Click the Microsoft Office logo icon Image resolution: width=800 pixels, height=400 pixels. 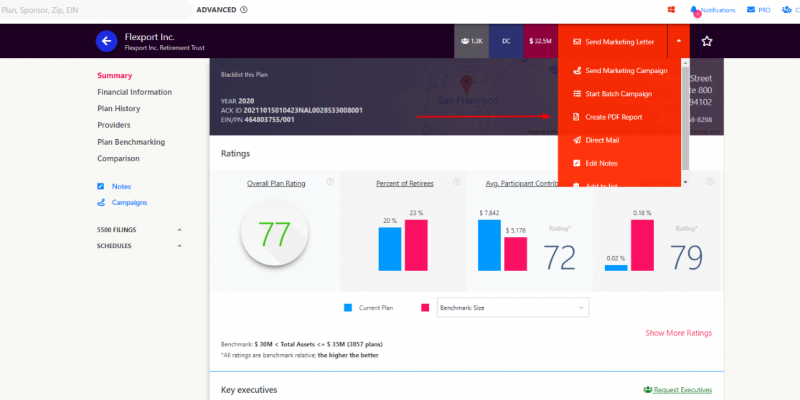tap(670, 10)
